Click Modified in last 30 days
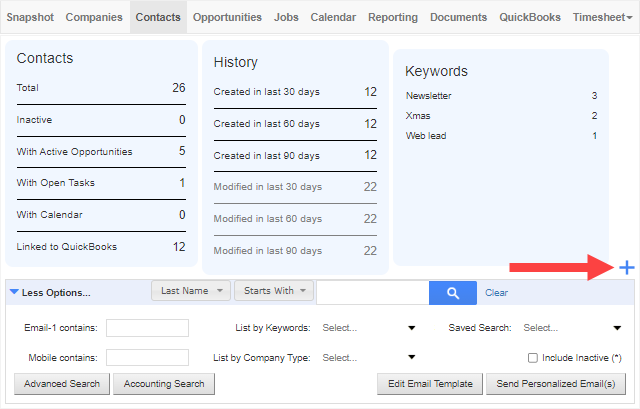This screenshot has height=409, width=640. tap(295, 187)
